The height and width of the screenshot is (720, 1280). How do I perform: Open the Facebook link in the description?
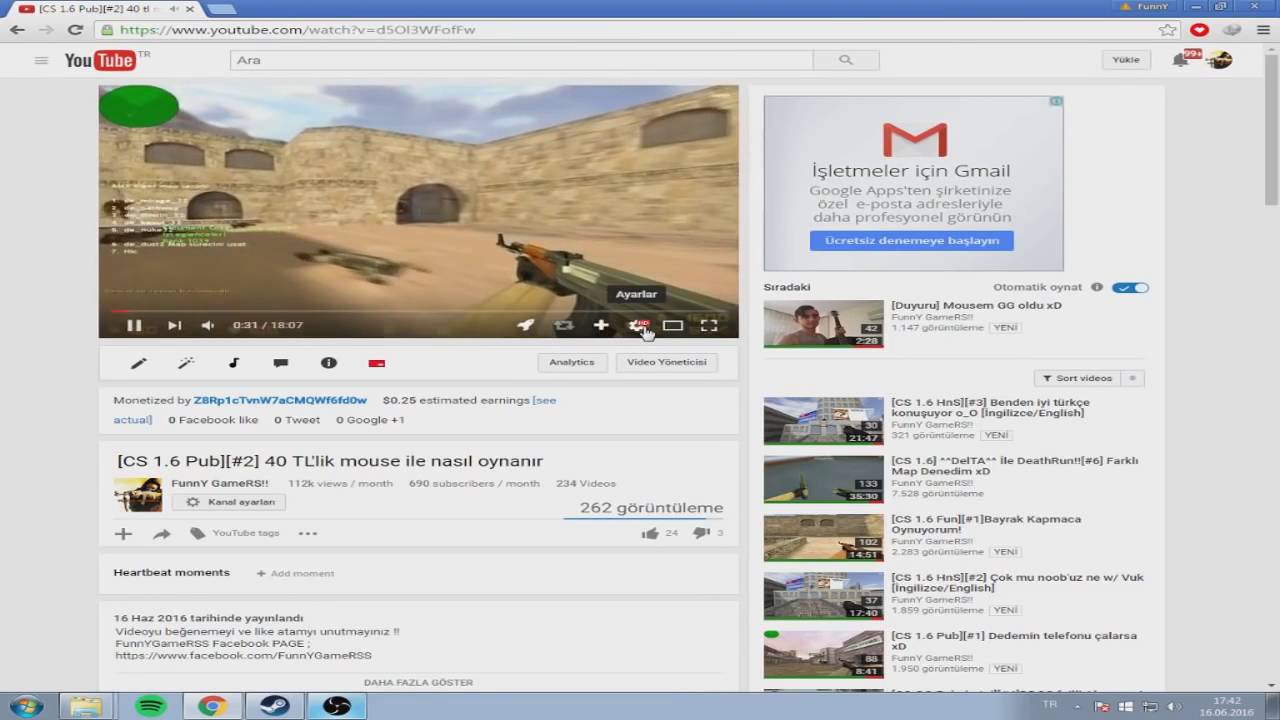pyautogui.click(x=243, y=656)
